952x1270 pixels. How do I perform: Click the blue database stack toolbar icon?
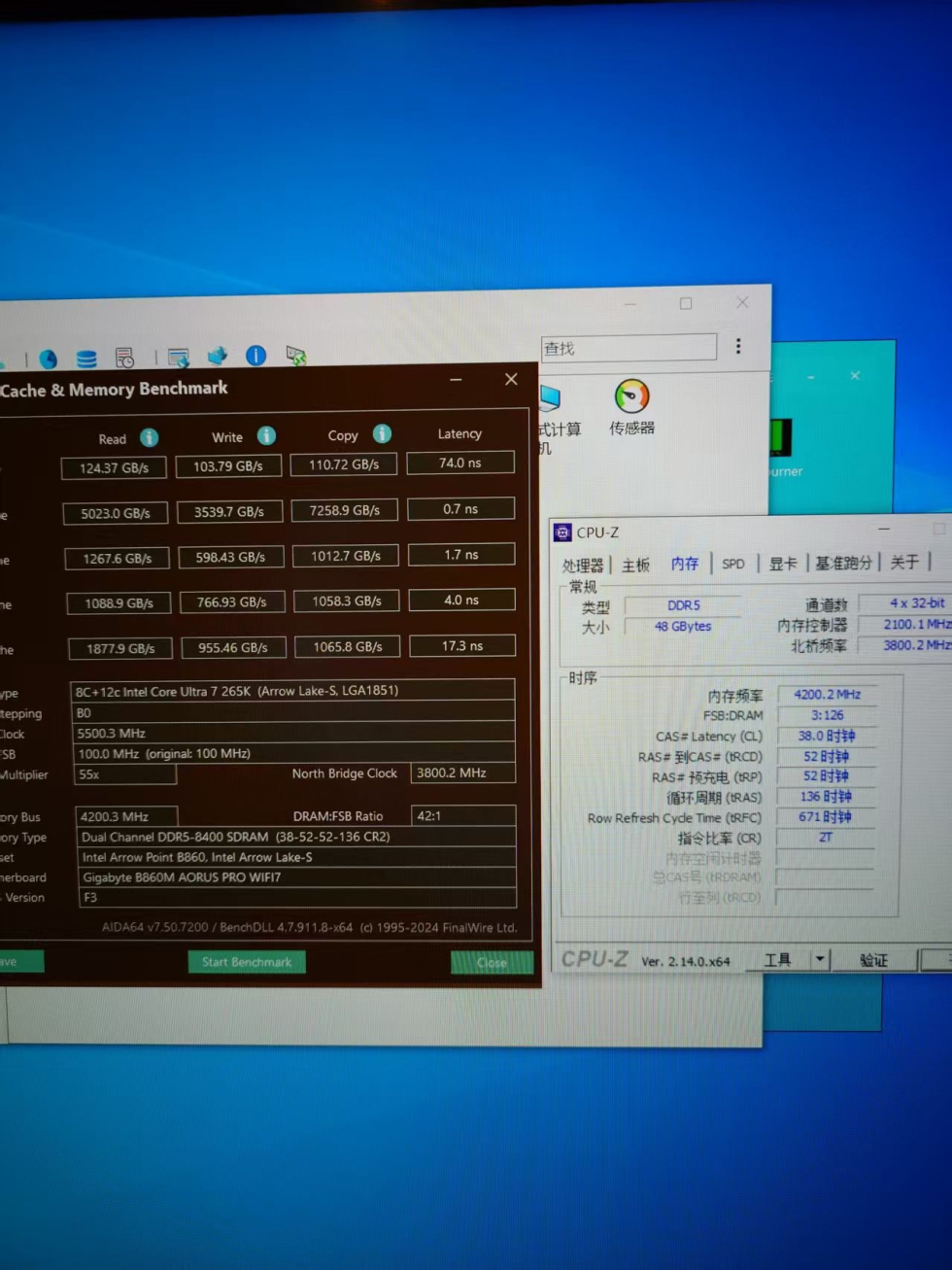(86, 359)
